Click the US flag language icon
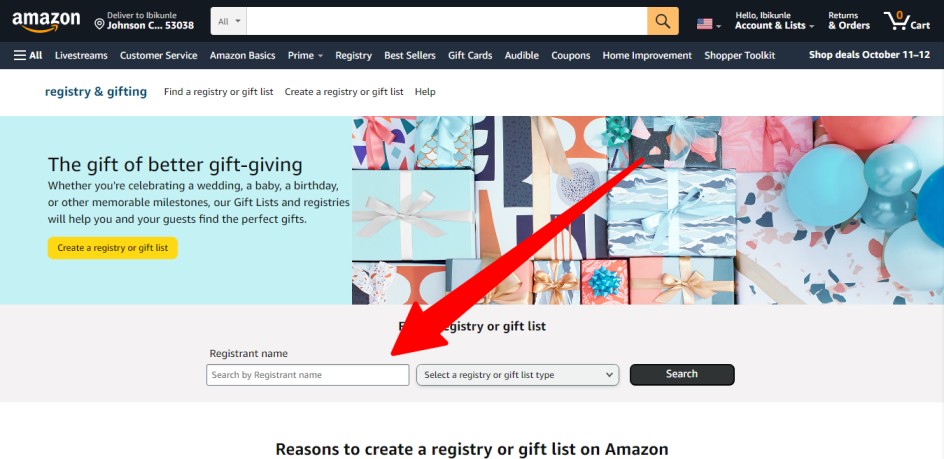 point(704,24)
